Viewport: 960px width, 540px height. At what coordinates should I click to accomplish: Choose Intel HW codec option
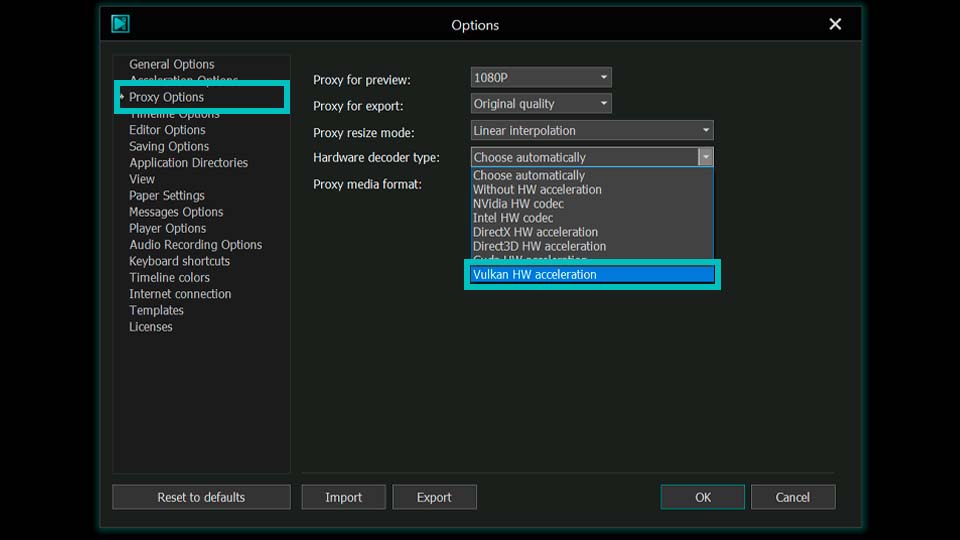coord(592,218)
